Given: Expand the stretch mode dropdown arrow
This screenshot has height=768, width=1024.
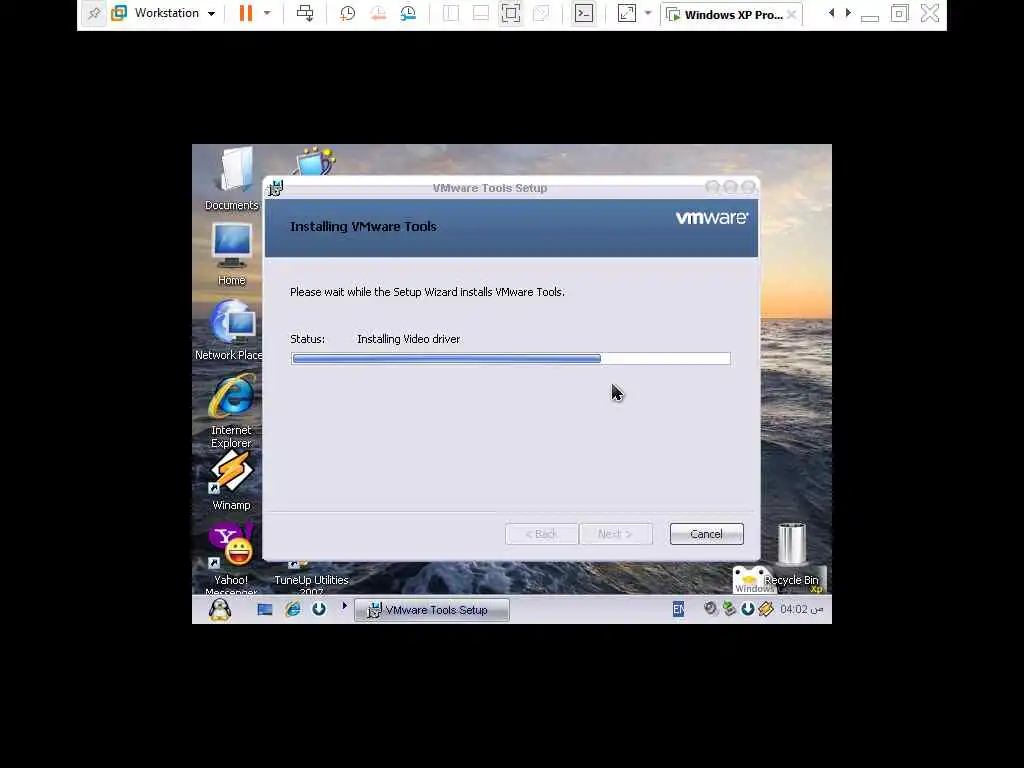Looking at the screenshot, I should [x=648, y=13].
